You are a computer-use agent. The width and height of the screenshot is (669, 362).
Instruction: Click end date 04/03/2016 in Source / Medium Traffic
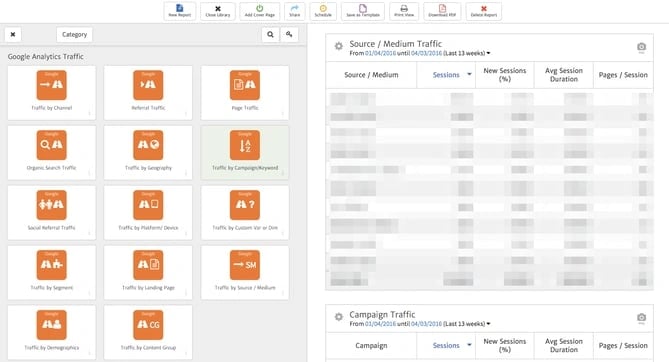coord(426,53)
